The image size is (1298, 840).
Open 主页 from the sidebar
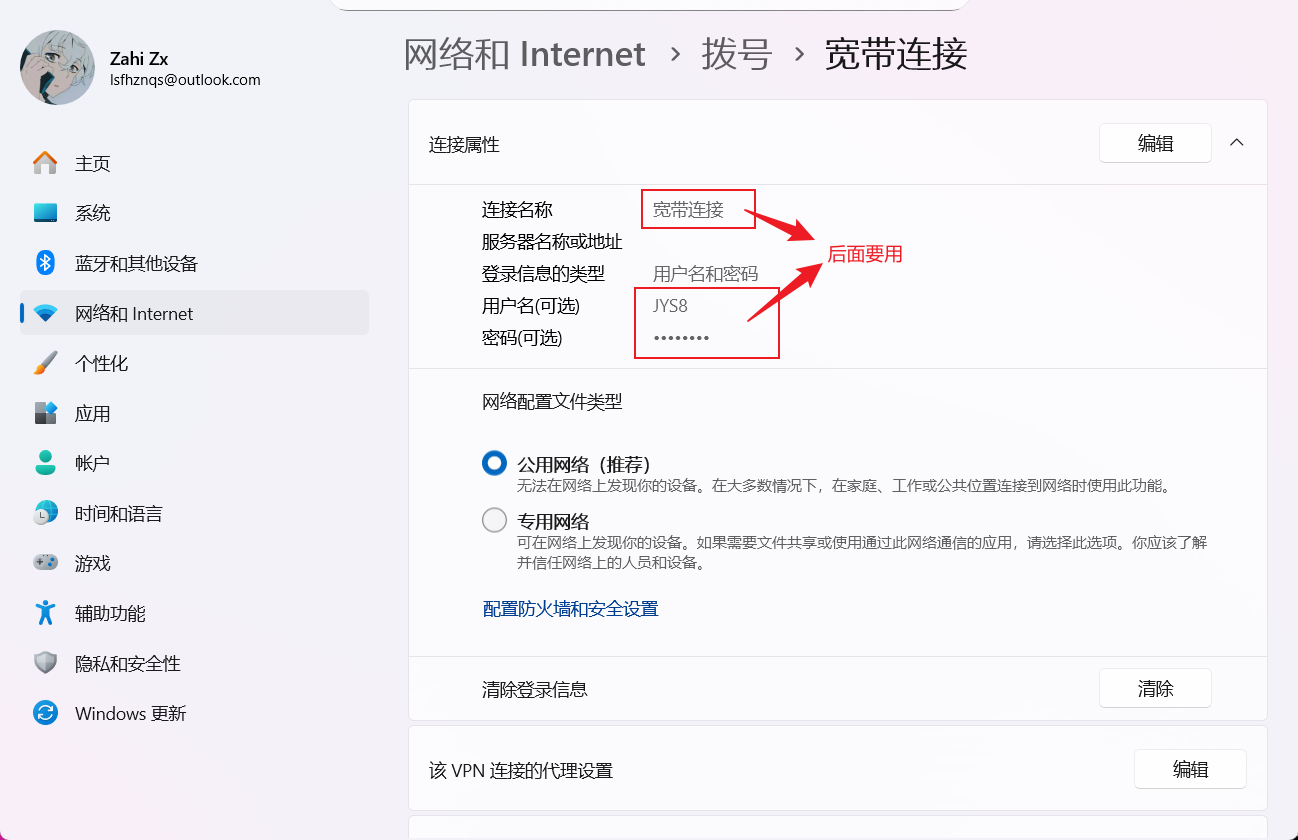46,162
